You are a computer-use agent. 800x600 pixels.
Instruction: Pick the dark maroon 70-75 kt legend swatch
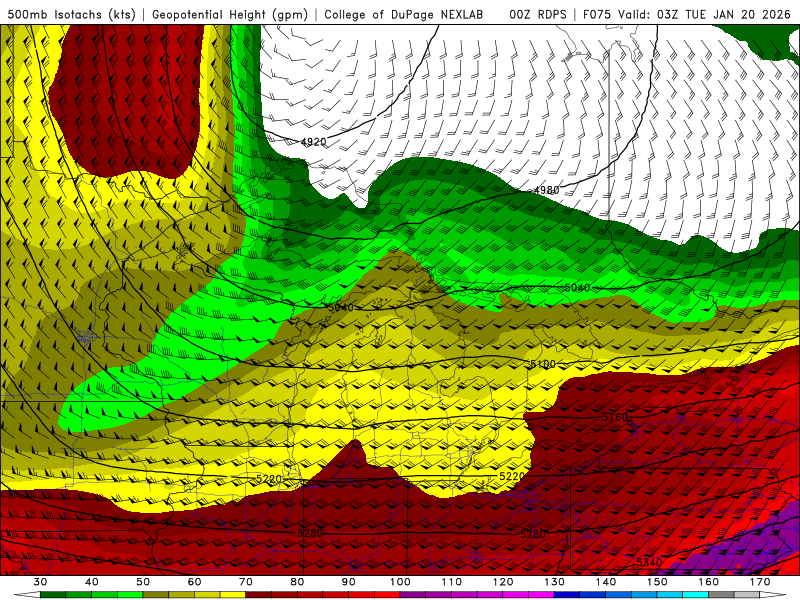(x=259, y=595)
